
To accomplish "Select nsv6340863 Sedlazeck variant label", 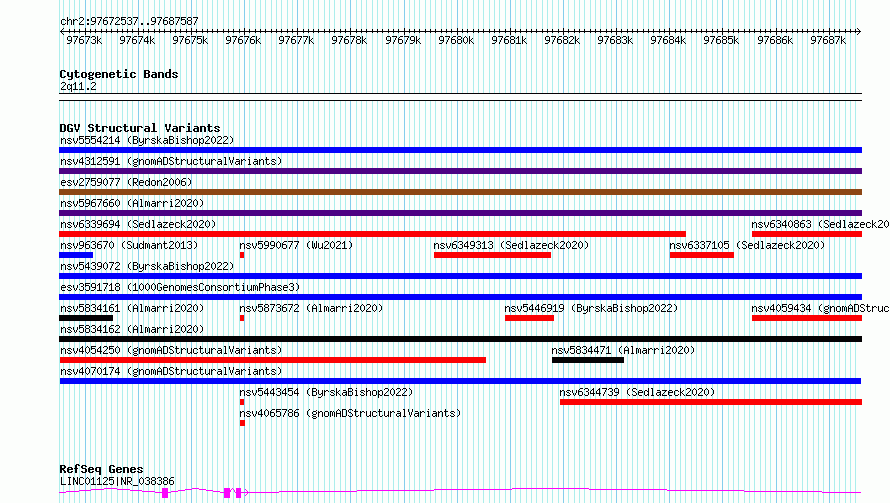I will click(820, 224).
